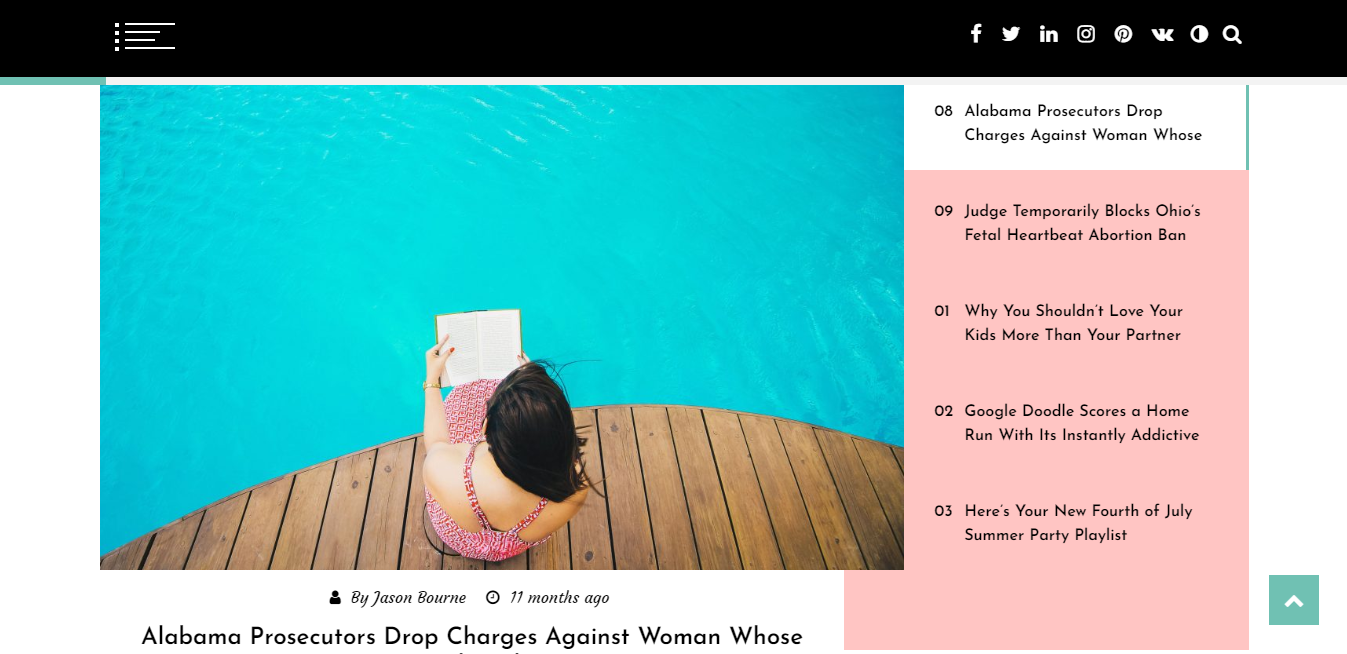Image resolution: width=1347 pixels, height=654 pixels.
Task: Open the Facebook social link
Action: [x=976, y=34]
